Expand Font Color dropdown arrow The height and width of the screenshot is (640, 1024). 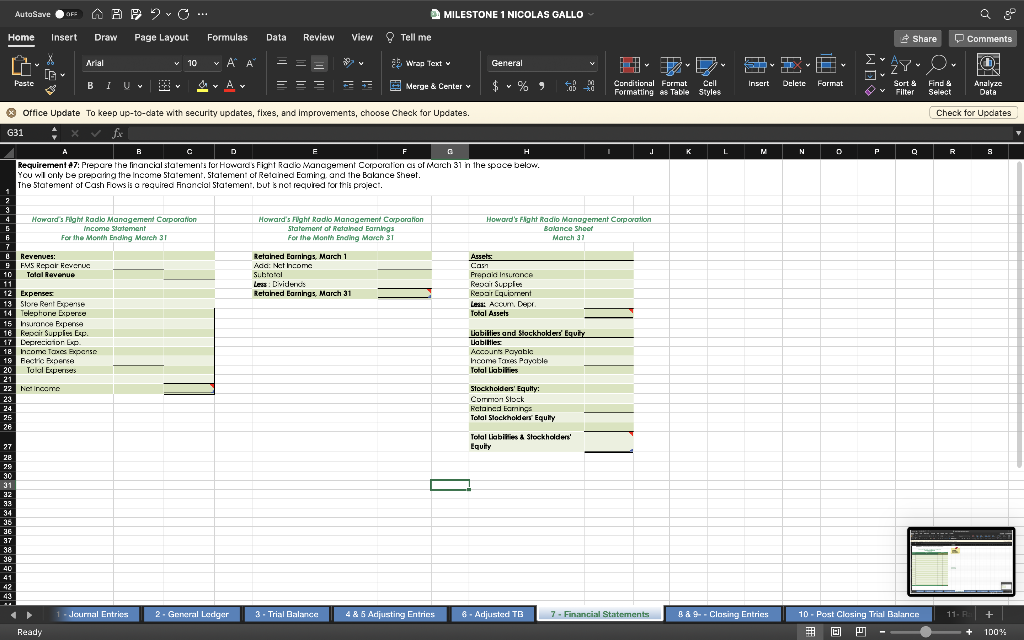click(x=242, y=86)
